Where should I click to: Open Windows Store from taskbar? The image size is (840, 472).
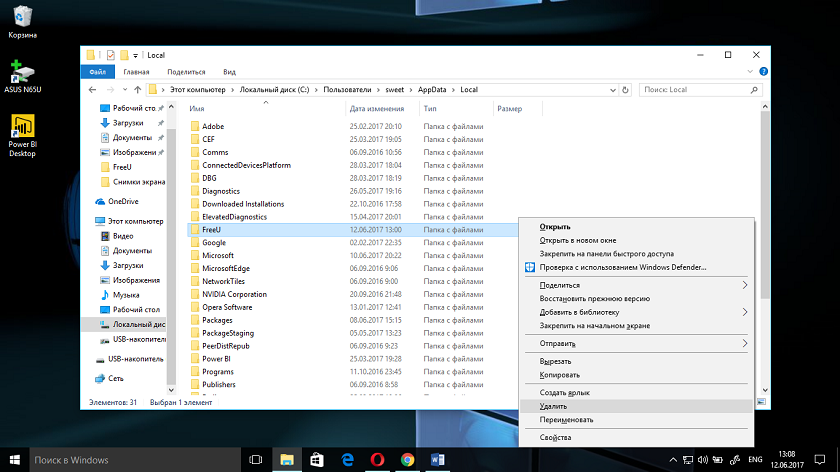tap(317, 460)
